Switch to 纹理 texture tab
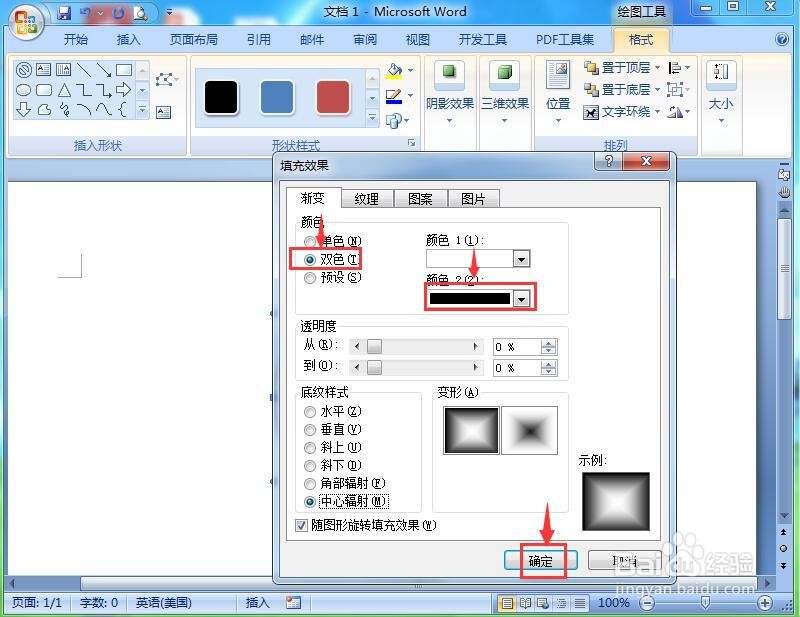The height and width of the screenshot is (617, 800). click(367, 199)
